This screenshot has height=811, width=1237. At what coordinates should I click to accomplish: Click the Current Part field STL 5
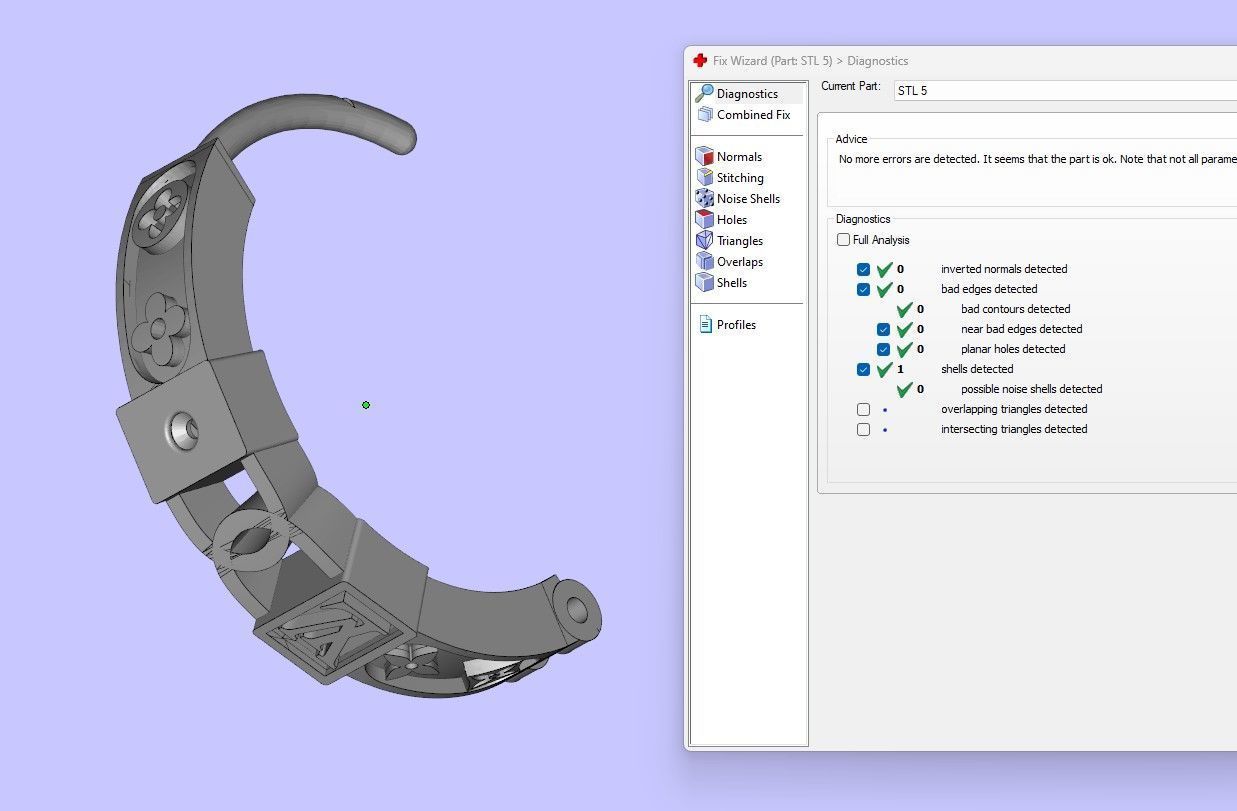[x=1065, y=90]
